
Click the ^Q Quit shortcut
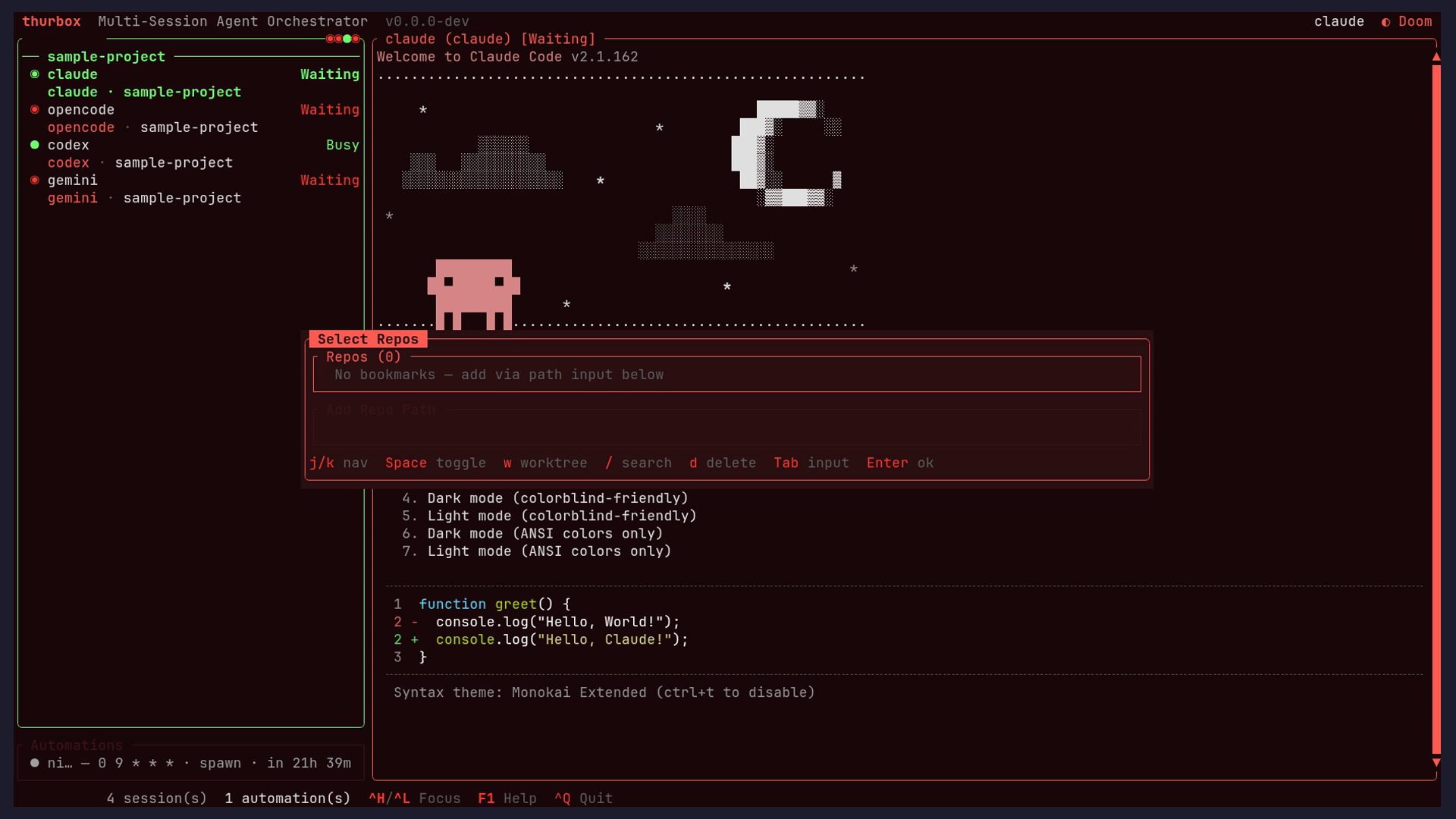tap(583, 799)
